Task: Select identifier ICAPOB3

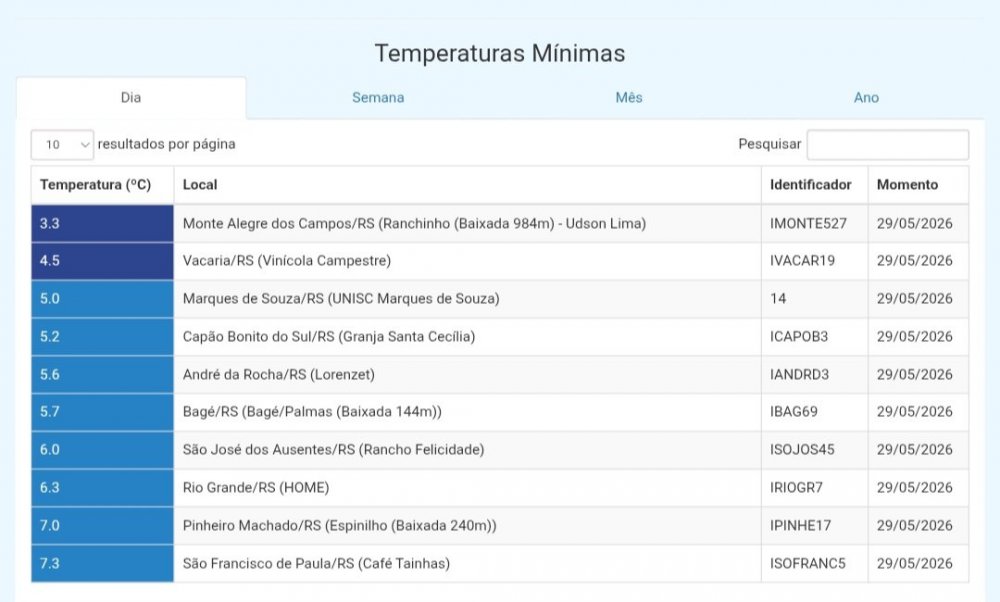Action: click(798, 337)
